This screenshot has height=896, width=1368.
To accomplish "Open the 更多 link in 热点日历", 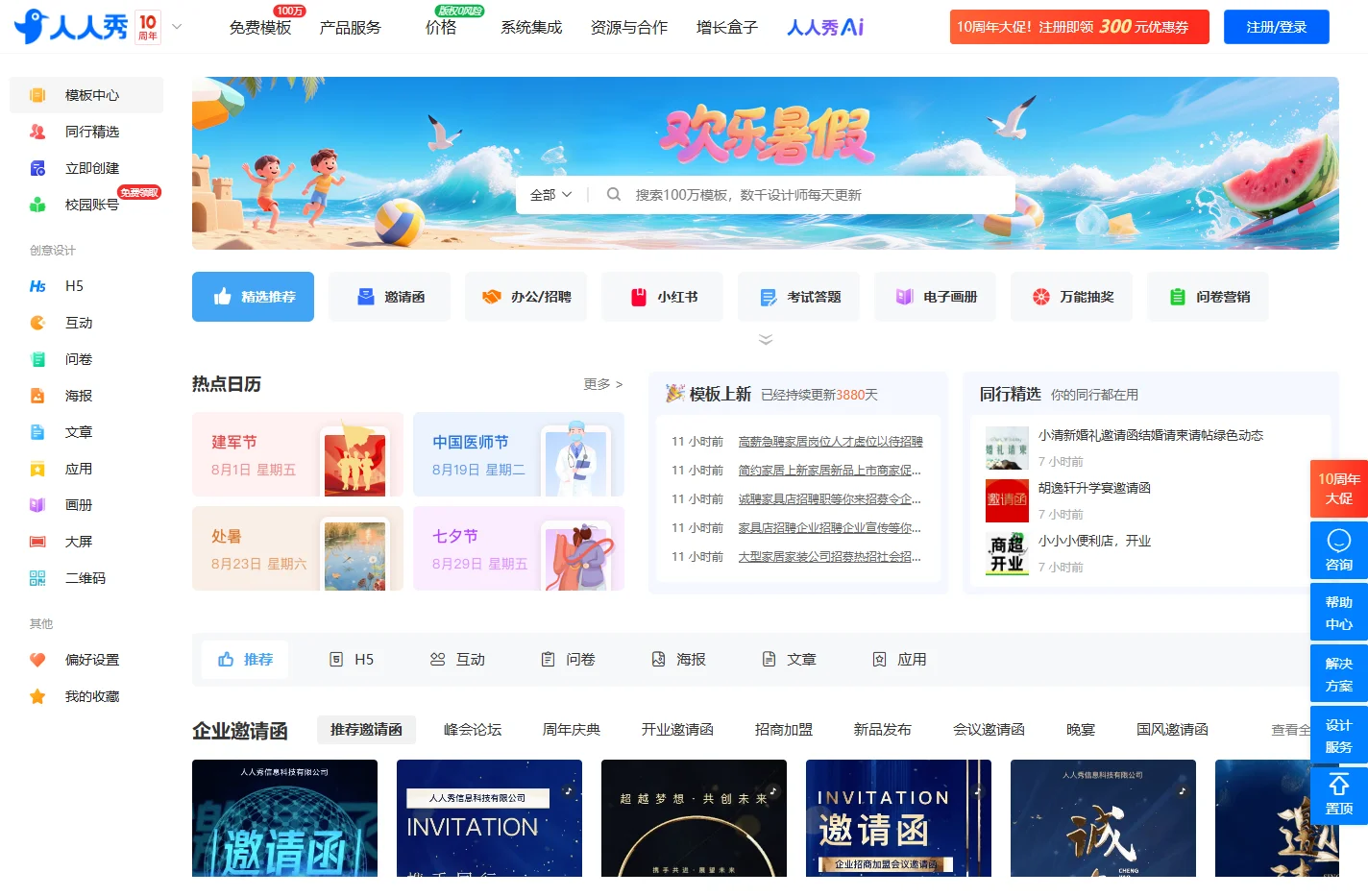I will pos(603,384).
